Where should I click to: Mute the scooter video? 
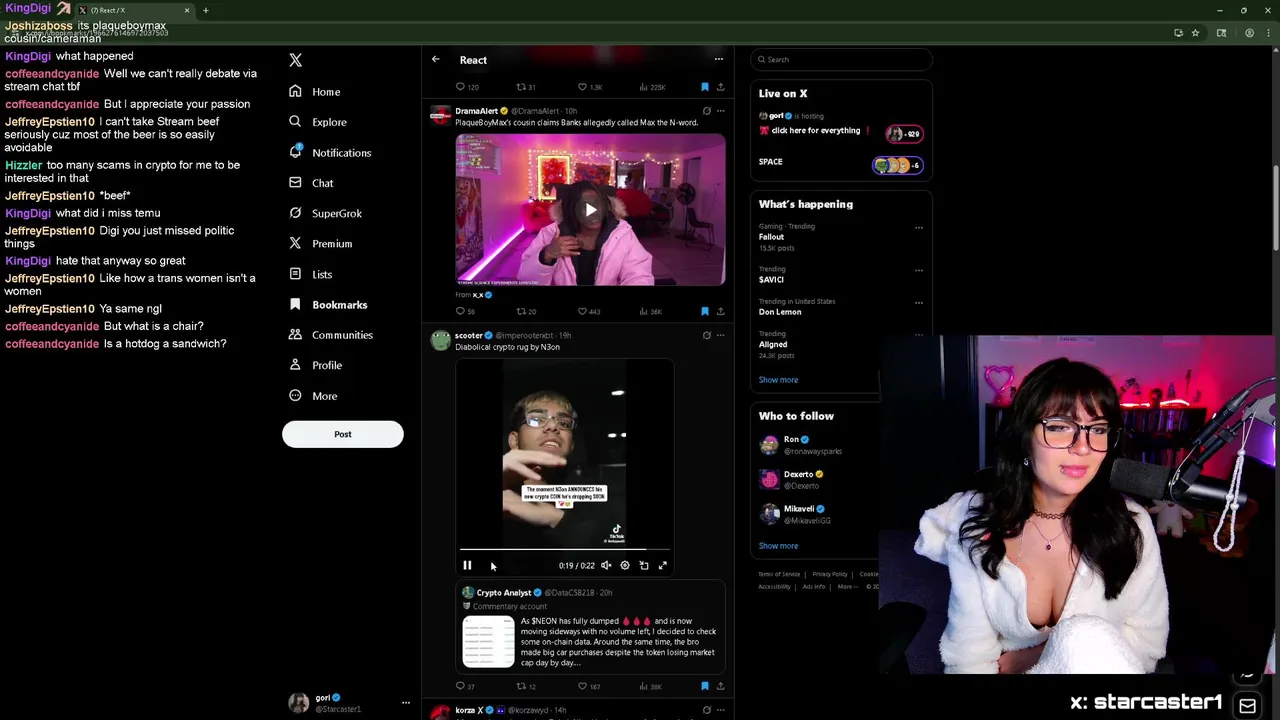(606, 565)
